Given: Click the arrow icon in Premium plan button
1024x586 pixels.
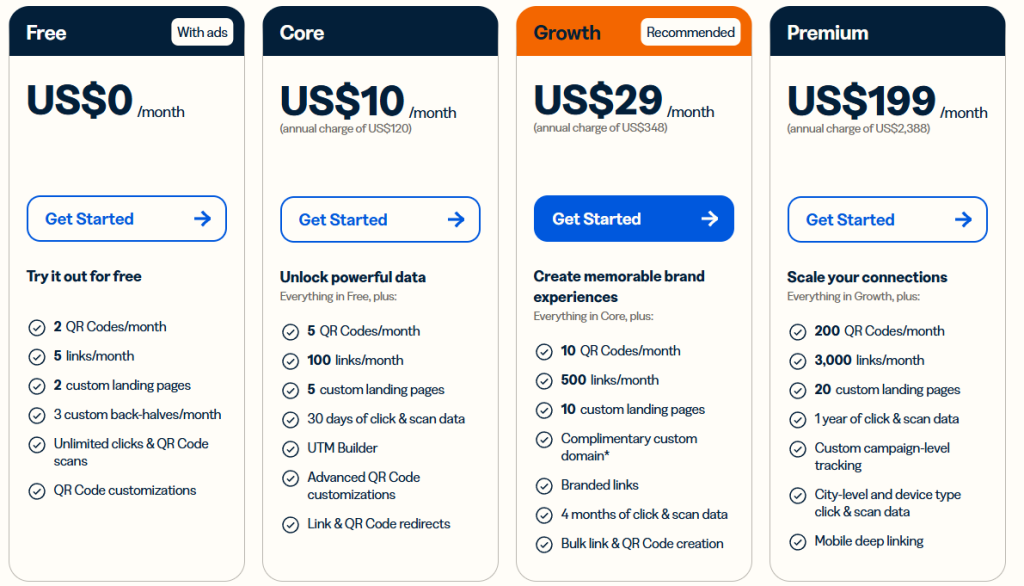Looking at the screenshot, I should tap(963, 219).
